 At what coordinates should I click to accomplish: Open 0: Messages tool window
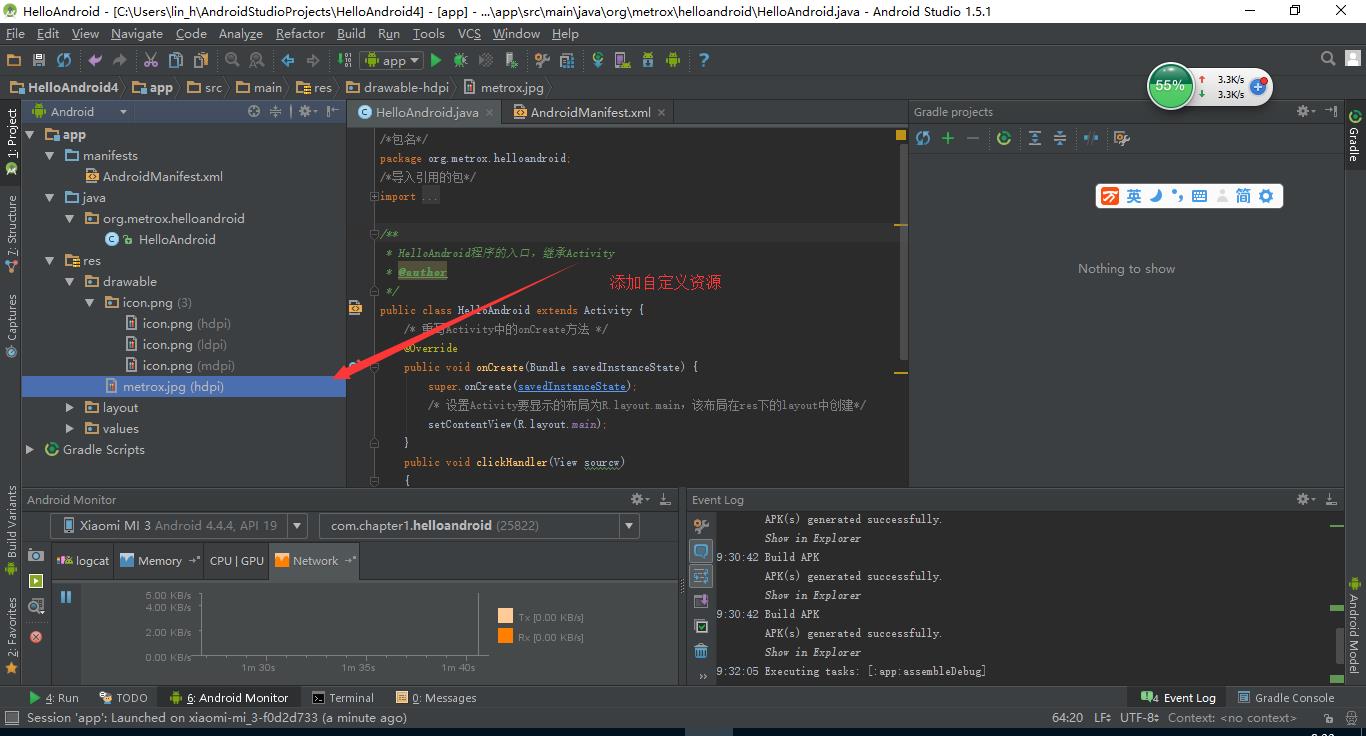tap(436, 698)
